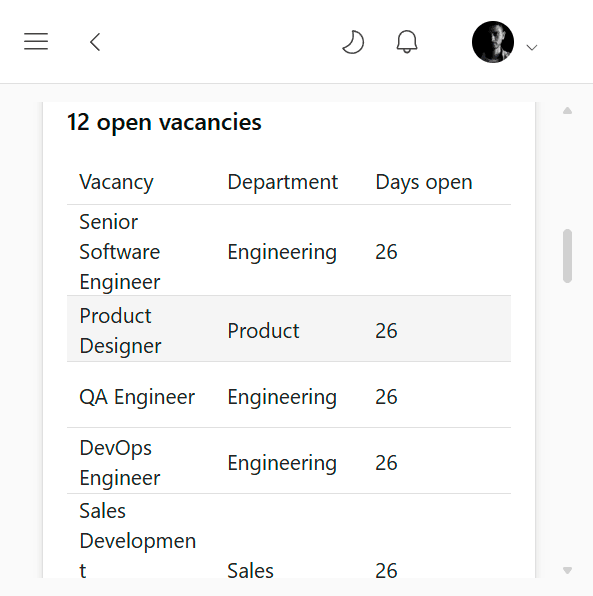Screen dimensions: 593x596
Task: Click days open value for DevOps Engineer
Action: (x=386, y=463)
